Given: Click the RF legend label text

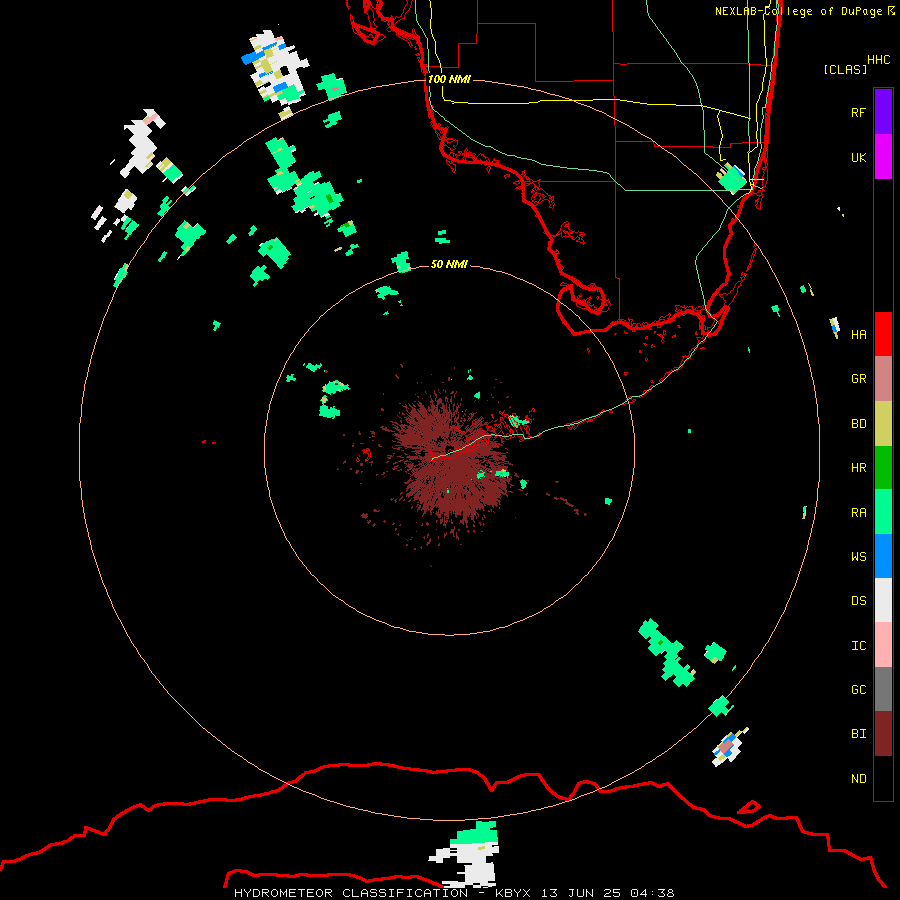Looking at the screenshot, I should point(858,112).
